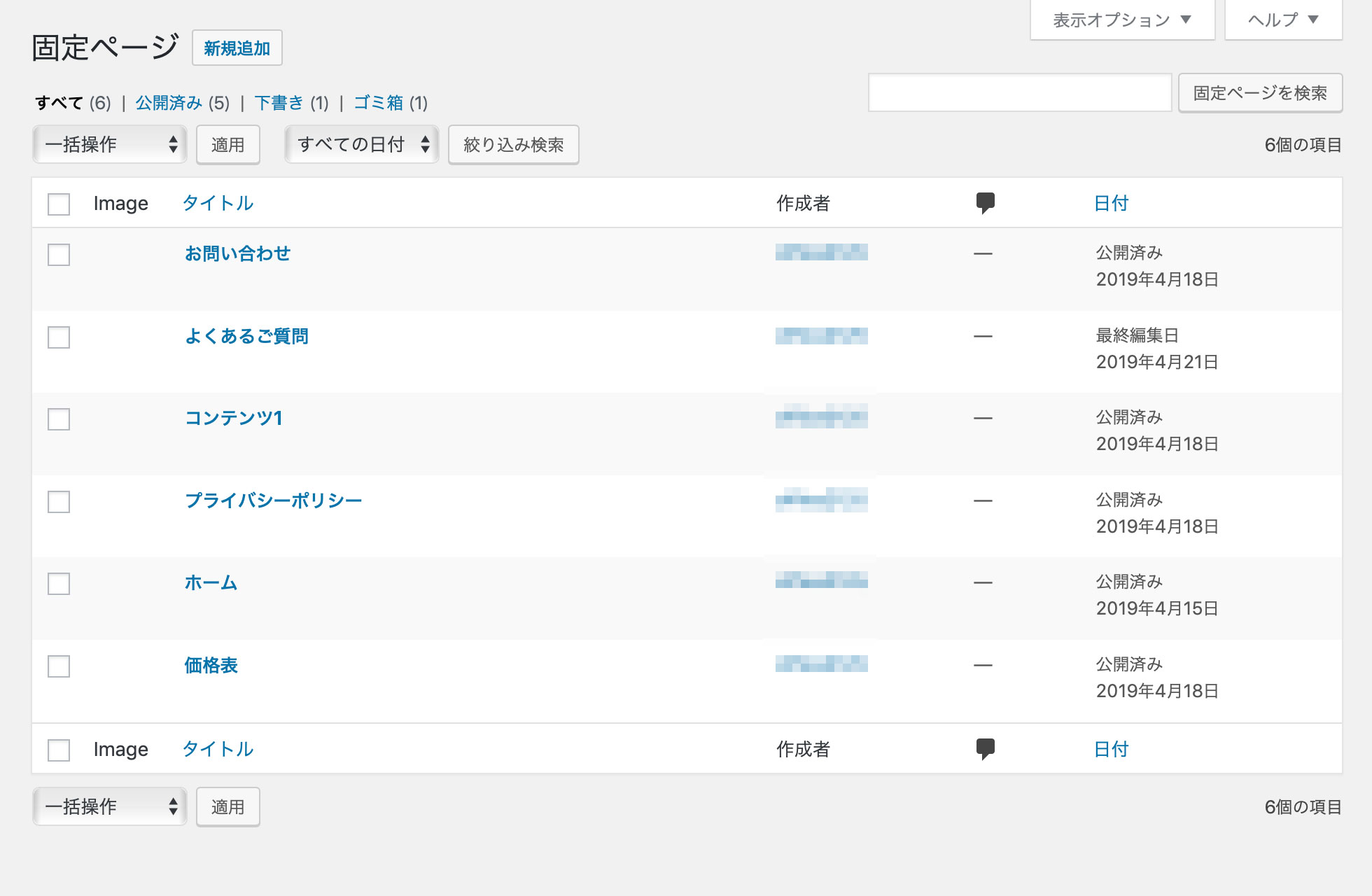Open the top 一括操作 bulk actions dropdown
Viewport: 1372px width, 896px height.
pyautogui.click(x=110, y=145)
